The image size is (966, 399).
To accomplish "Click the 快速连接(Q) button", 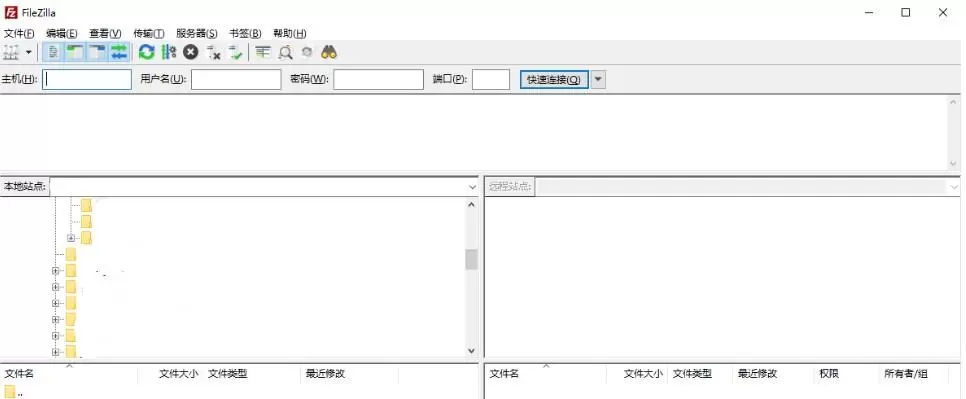I will tap(554, 79).
